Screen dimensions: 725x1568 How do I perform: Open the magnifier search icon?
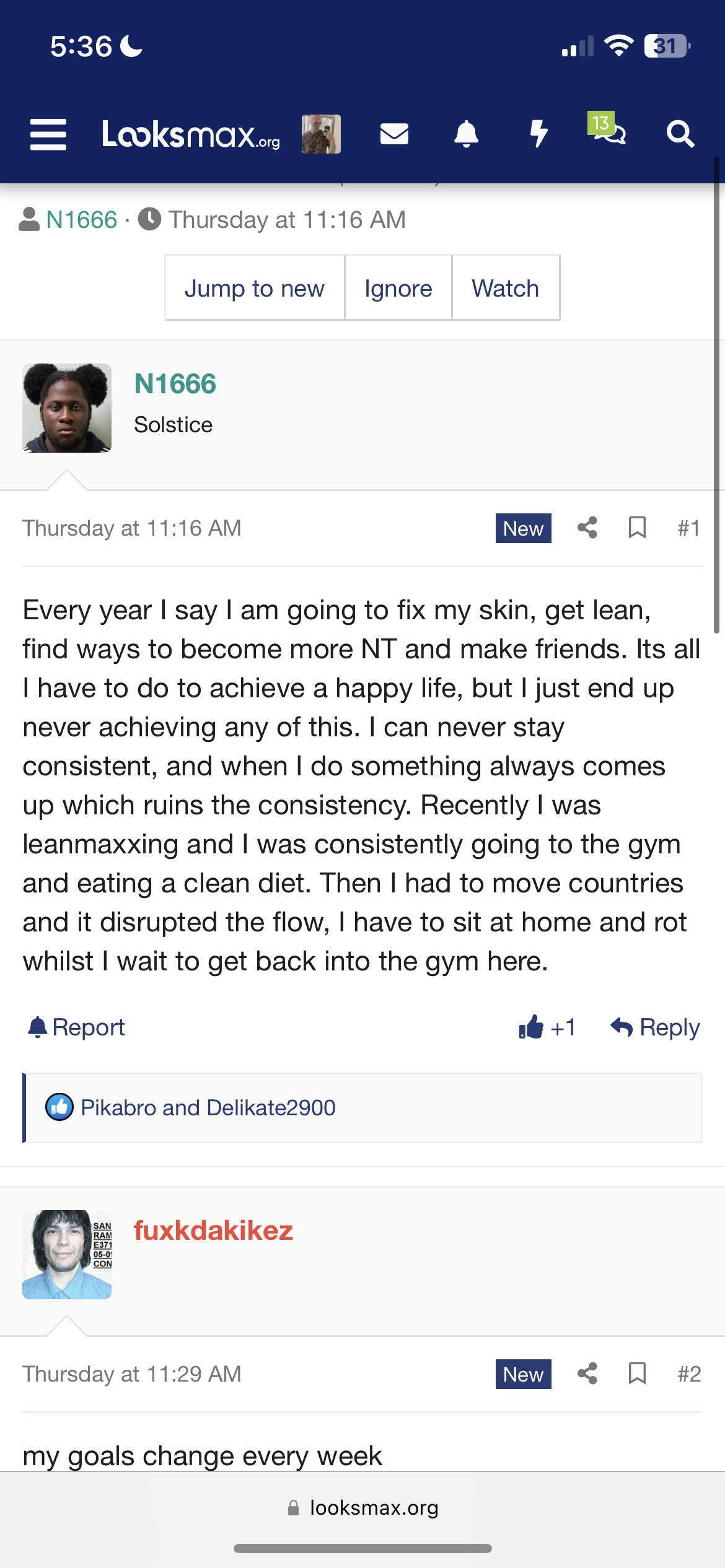tap(680, 134)
